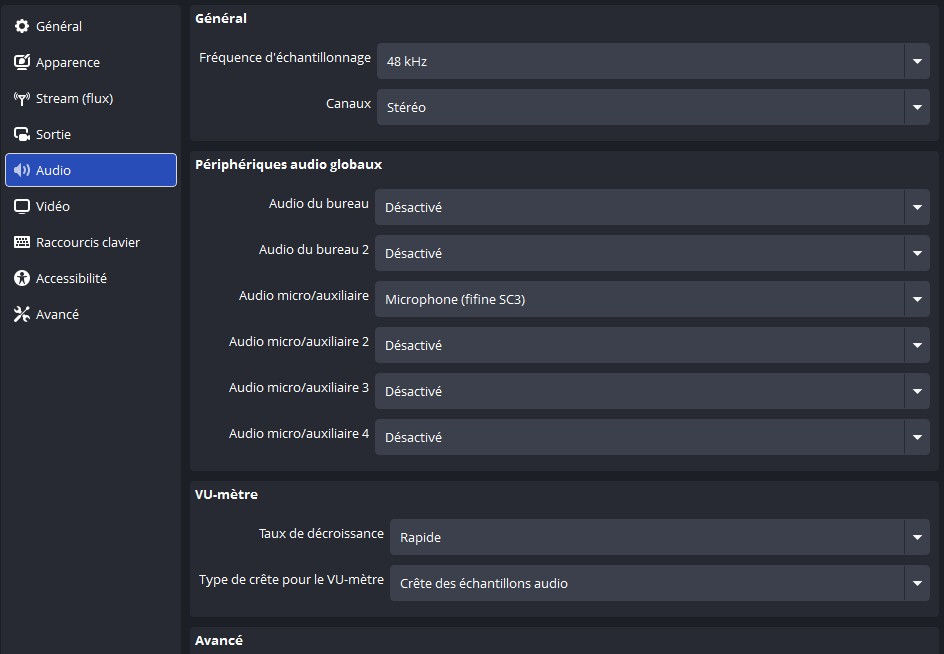Click the Audio speaker icon
Viewport: 944px width, 654px height.
[22, 170]
